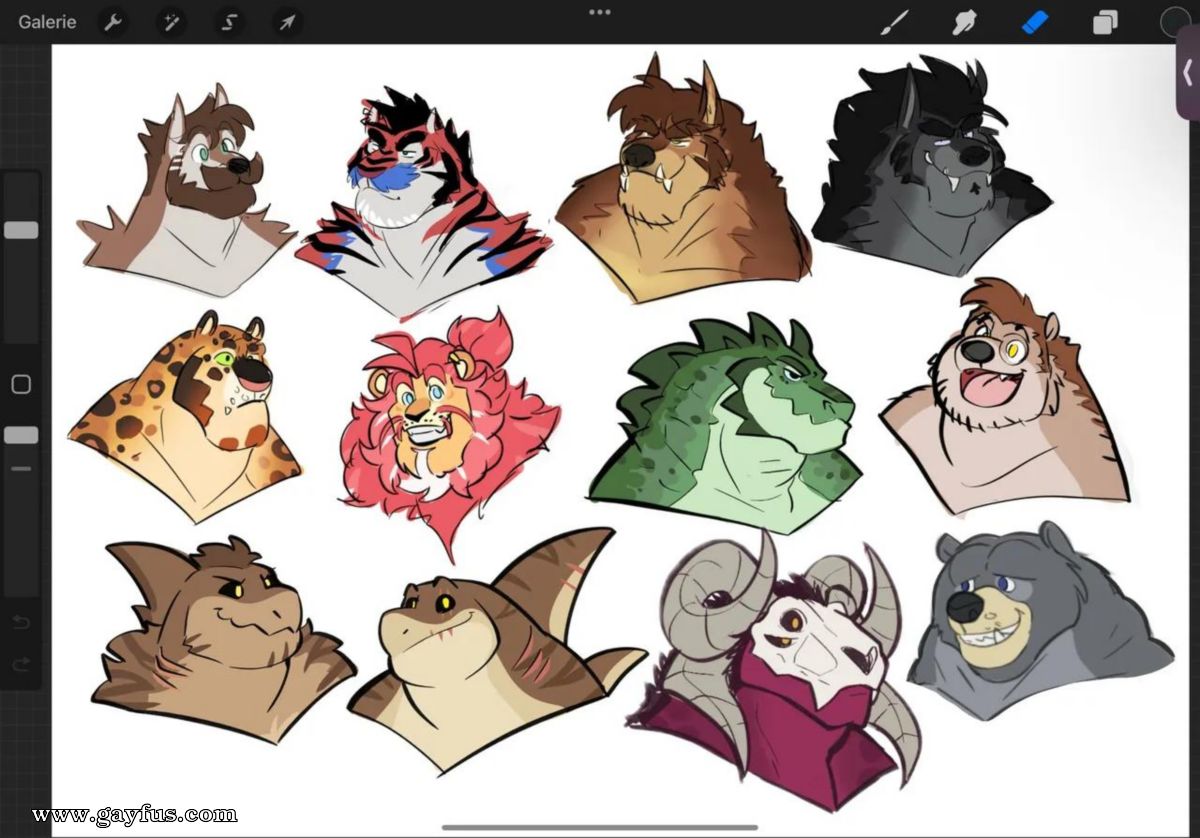Click the brush size slider handle
This screenshot has height=838, width=1200.
click(21, 230)
